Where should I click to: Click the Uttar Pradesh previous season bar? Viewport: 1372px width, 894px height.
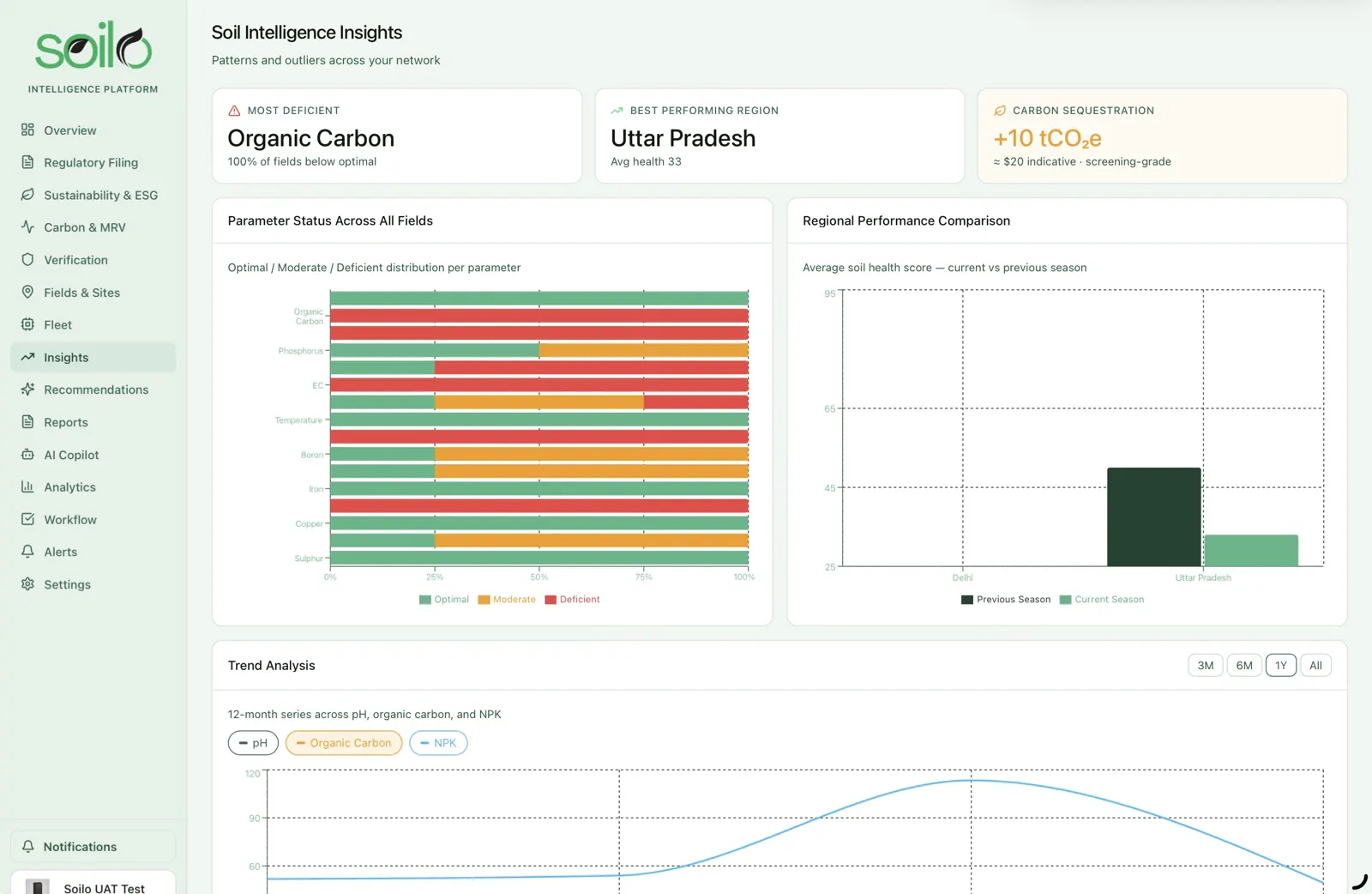[x=1153, y=516]
